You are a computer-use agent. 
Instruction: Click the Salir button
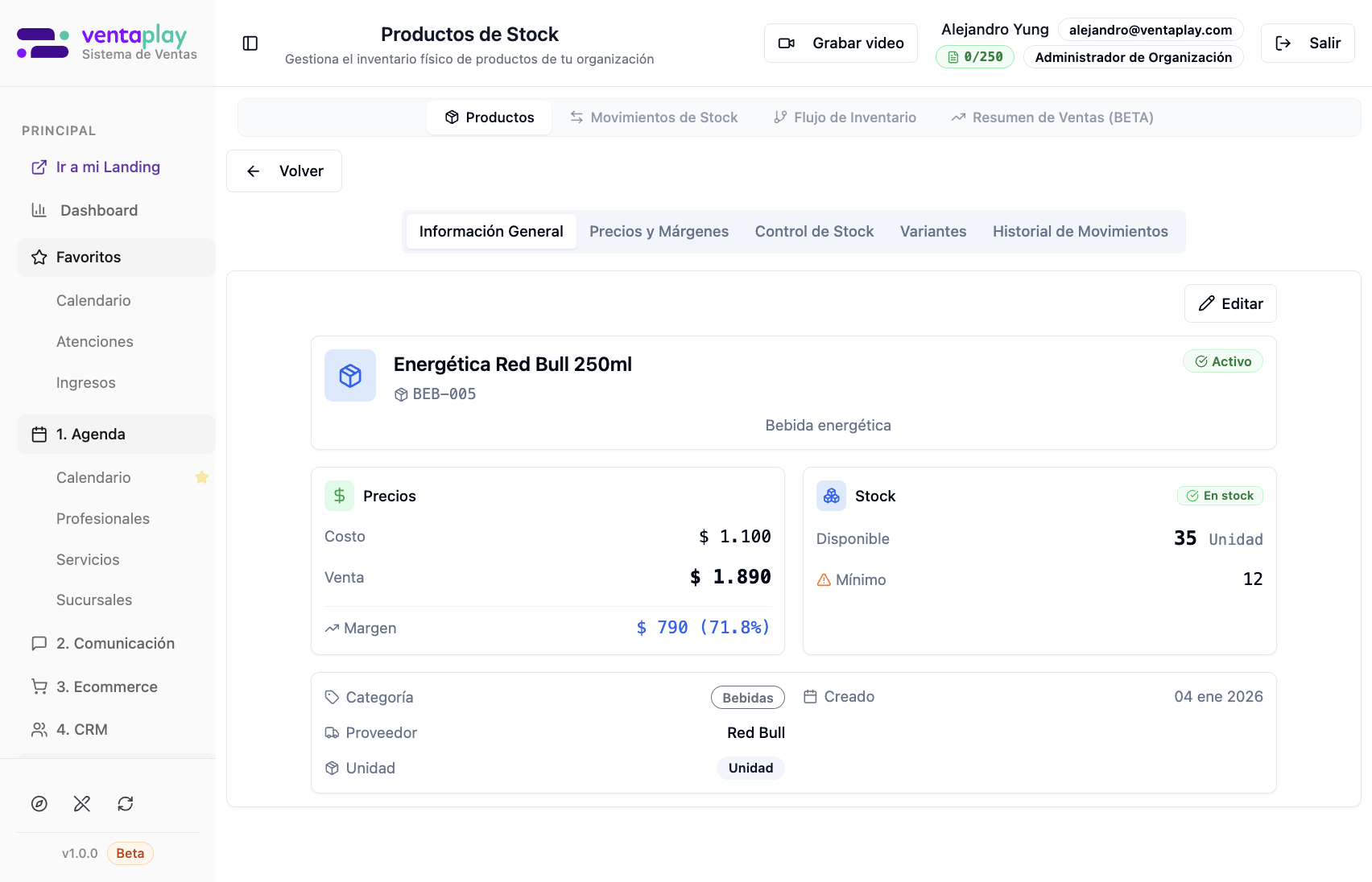[1308, 43]
